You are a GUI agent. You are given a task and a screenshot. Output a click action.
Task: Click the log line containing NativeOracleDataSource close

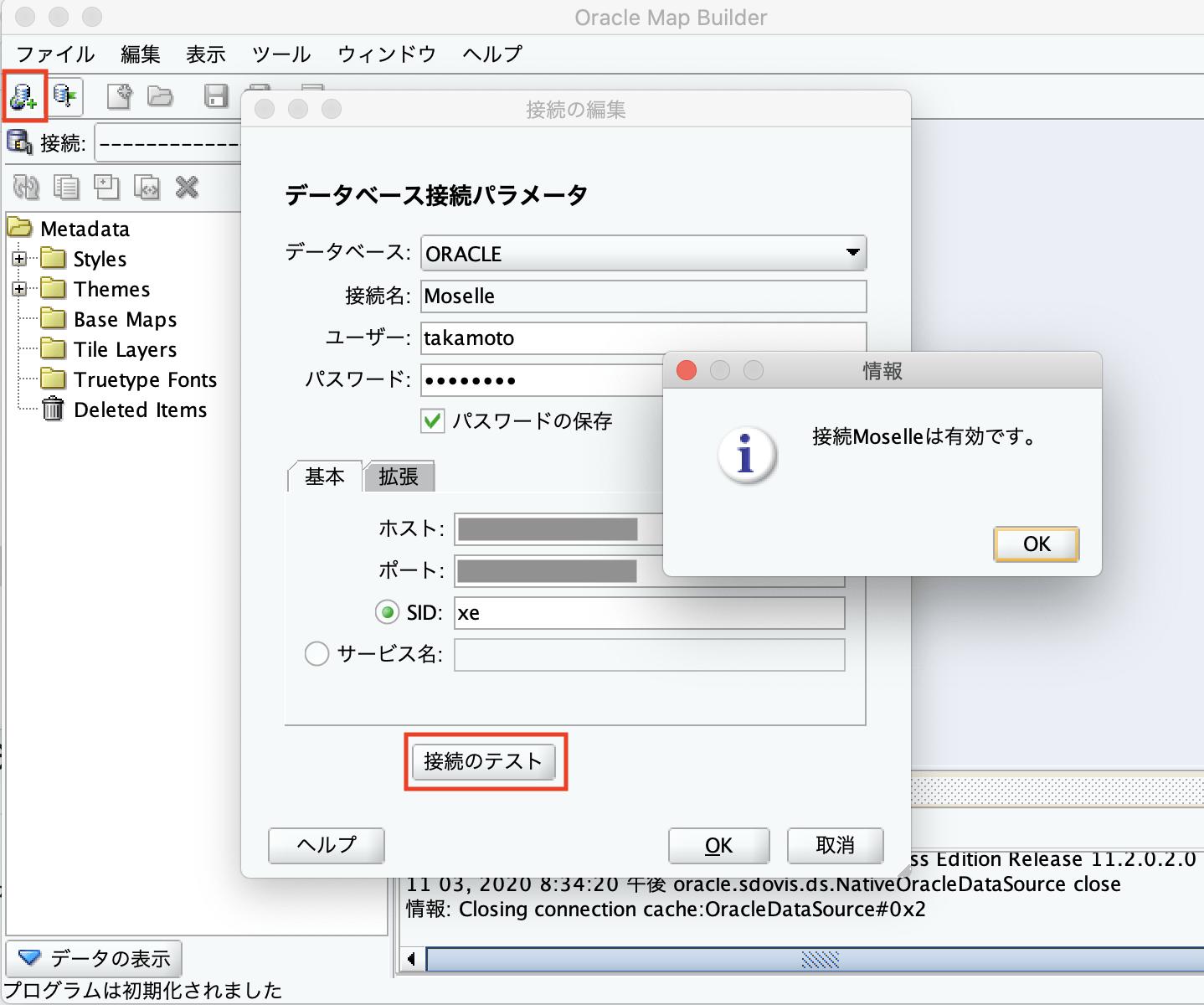[763, 884]
